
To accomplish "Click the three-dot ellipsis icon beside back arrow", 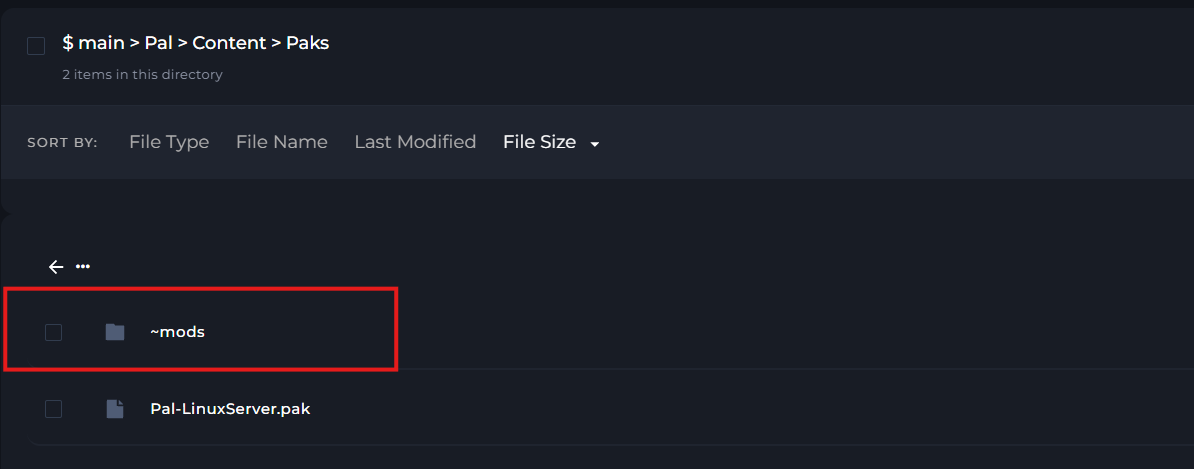I will click(x=83, y=267).
